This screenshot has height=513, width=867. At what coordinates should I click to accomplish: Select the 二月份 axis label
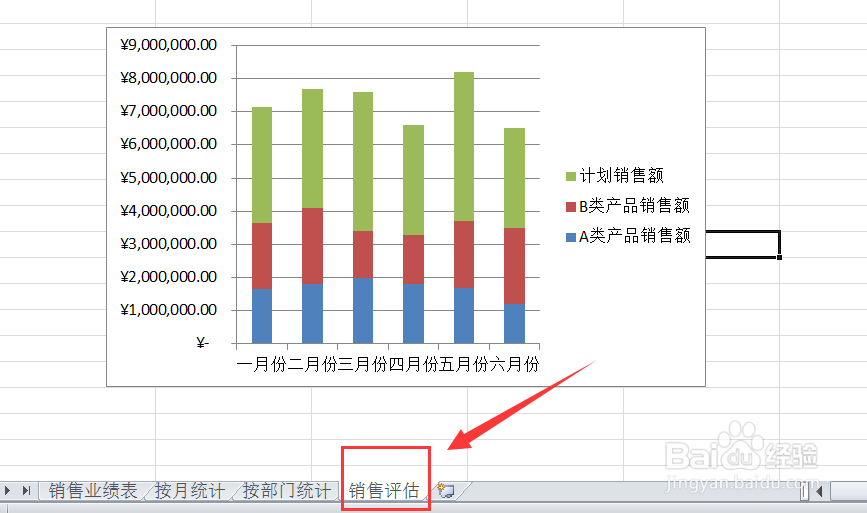coord(312,364)
